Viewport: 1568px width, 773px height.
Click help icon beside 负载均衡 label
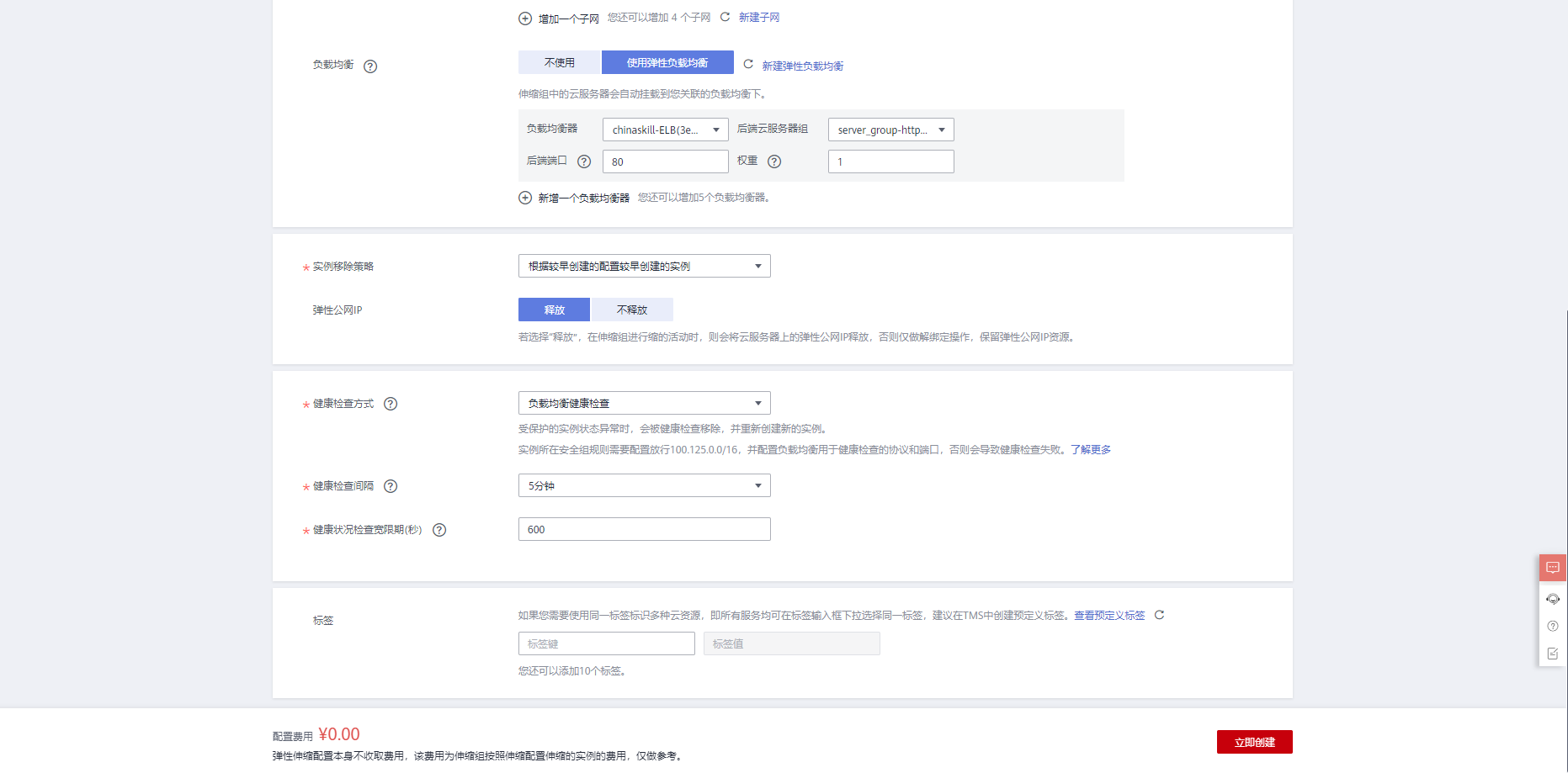click(370, 66)
